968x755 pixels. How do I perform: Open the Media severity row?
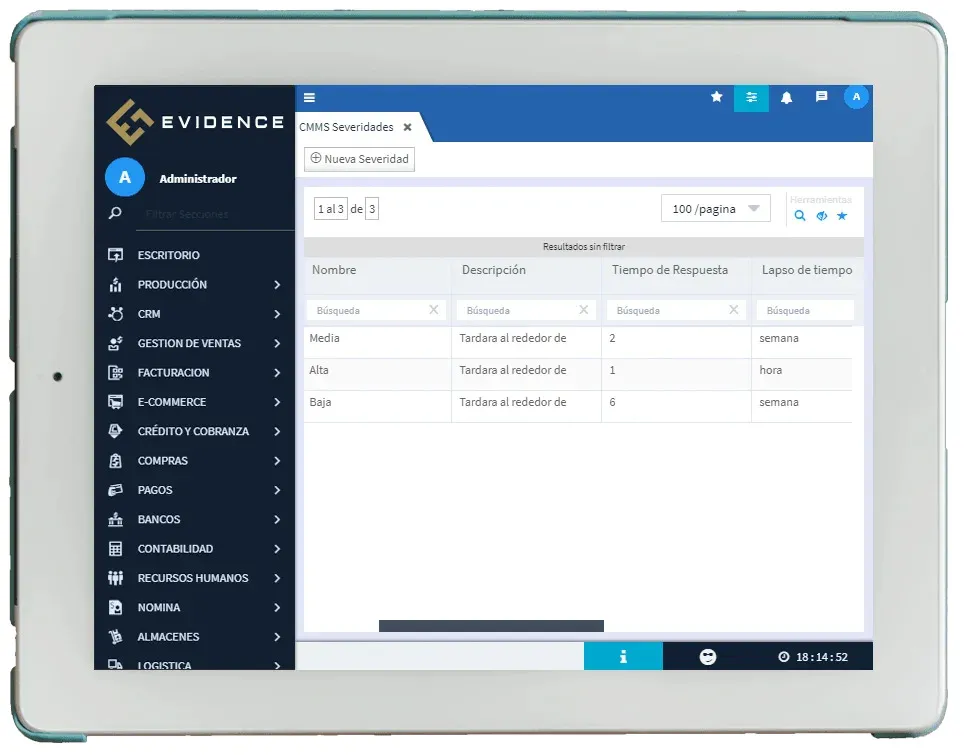tap(325, 339)
